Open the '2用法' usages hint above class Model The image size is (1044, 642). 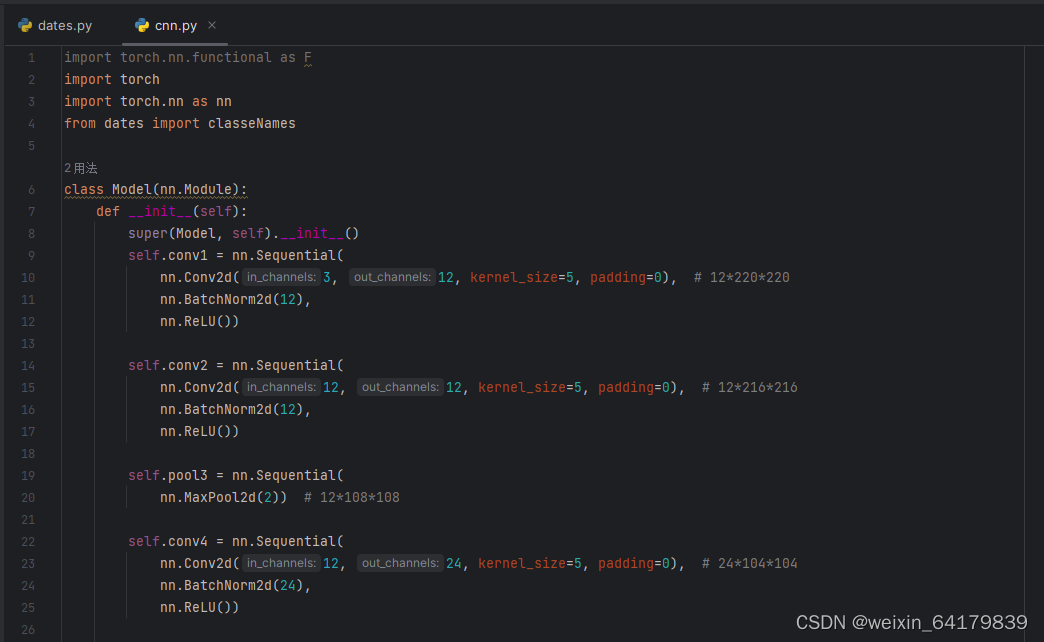(81, 168)
